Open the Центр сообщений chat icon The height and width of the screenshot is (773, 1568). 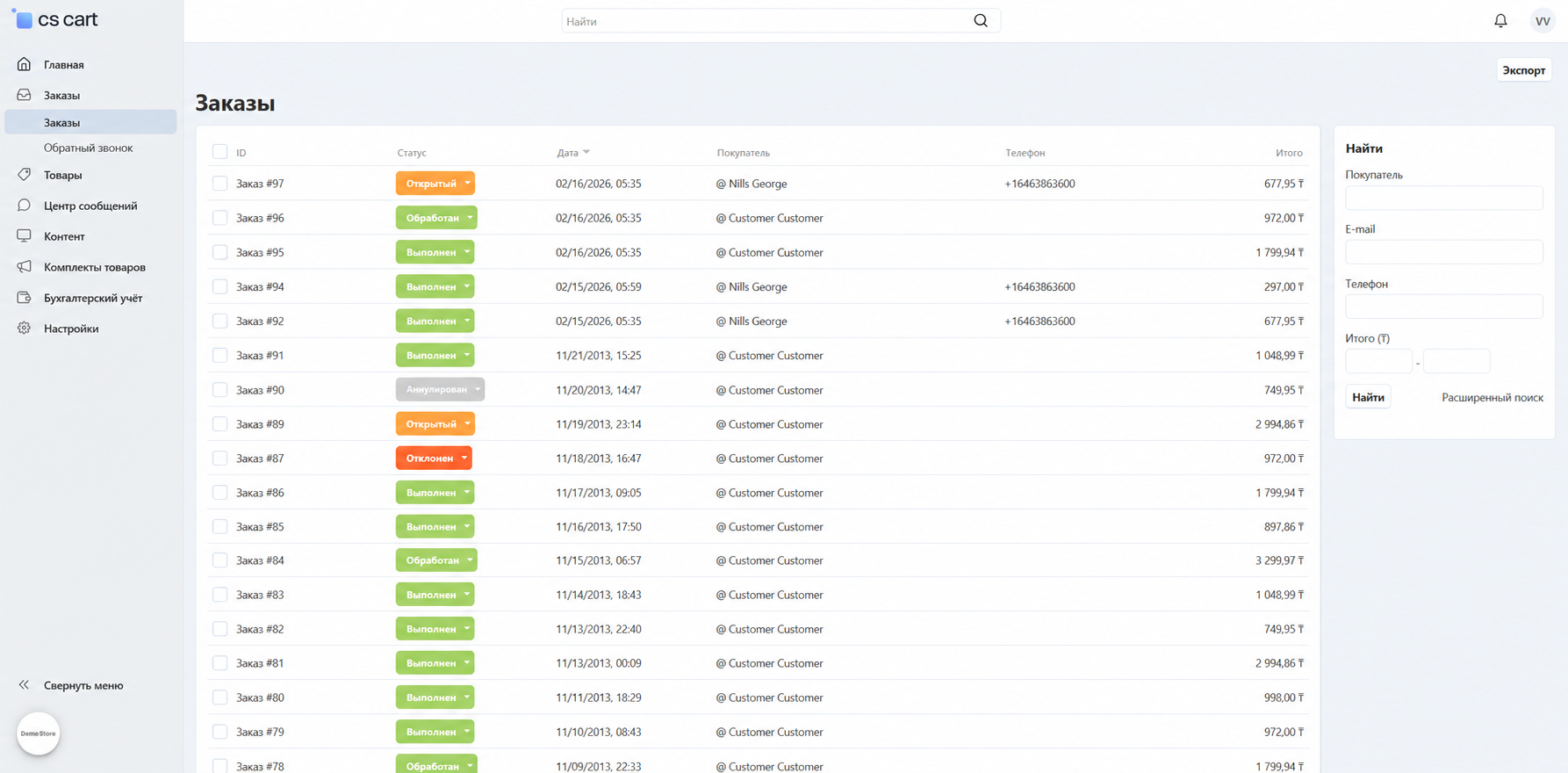click(x=24, y=206)
